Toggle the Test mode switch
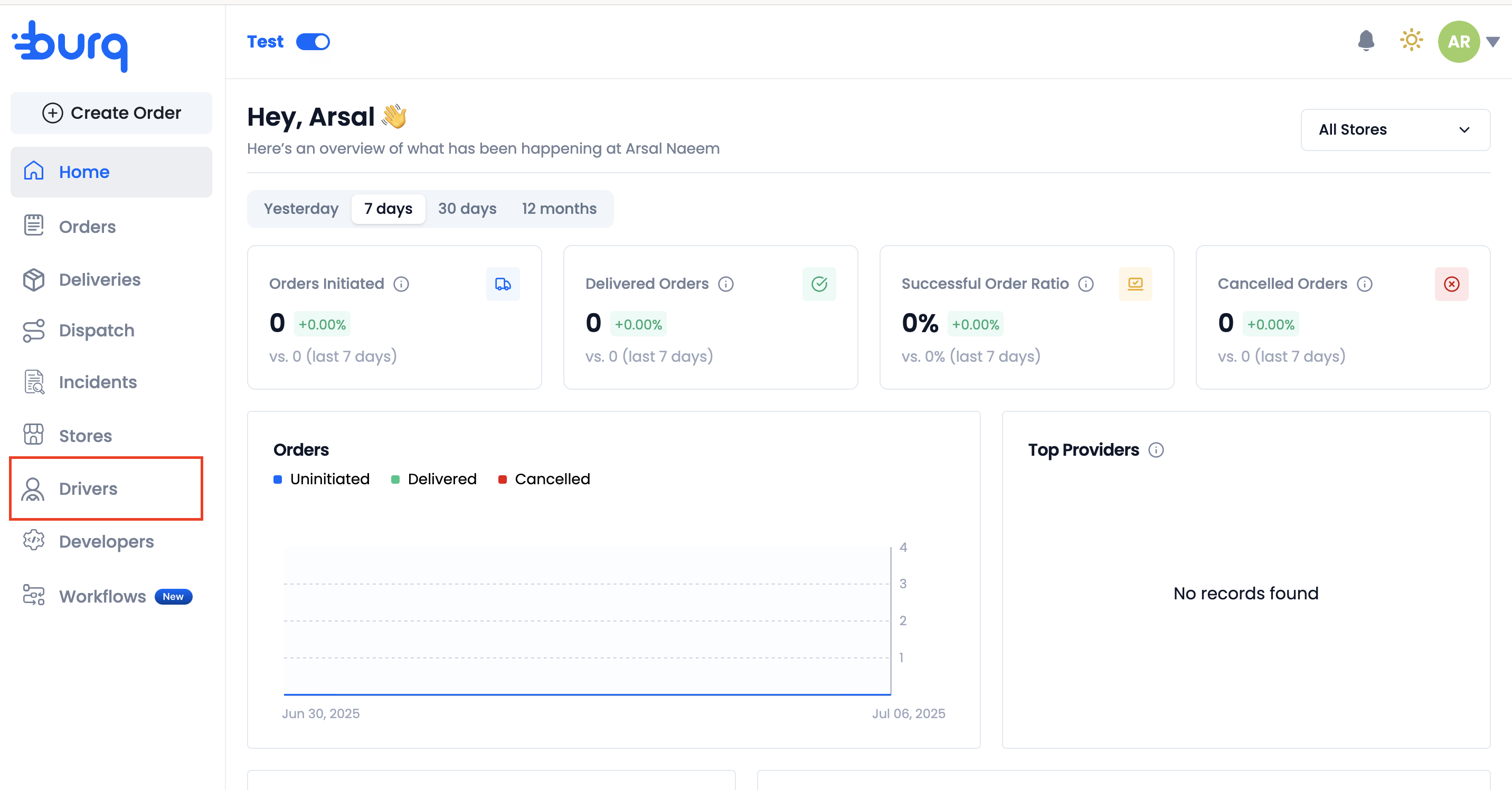The width and height of the screenshot is (1512, 790). point(313,42)
